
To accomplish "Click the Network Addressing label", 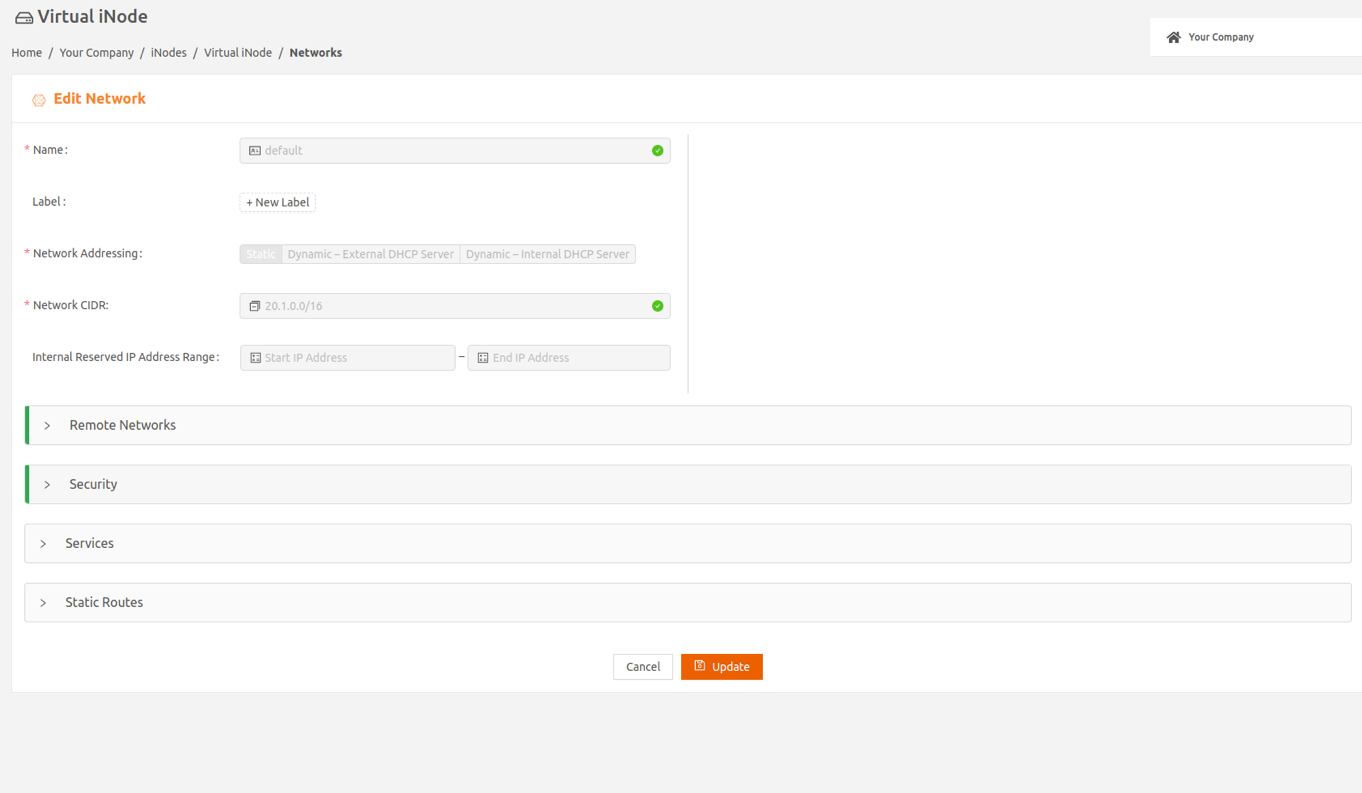I will (87, 254).
